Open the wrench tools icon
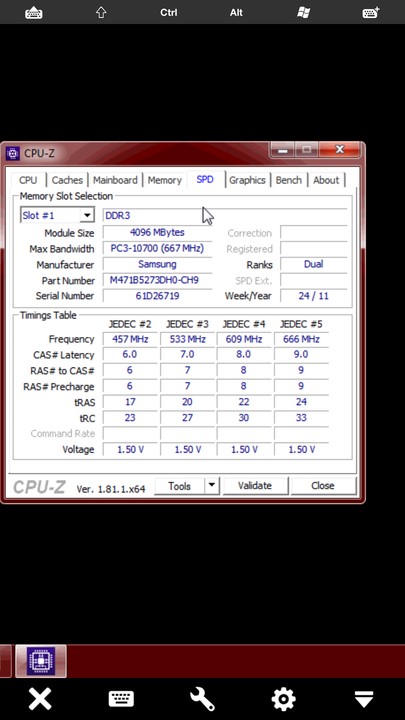 (x=202, y=699)
